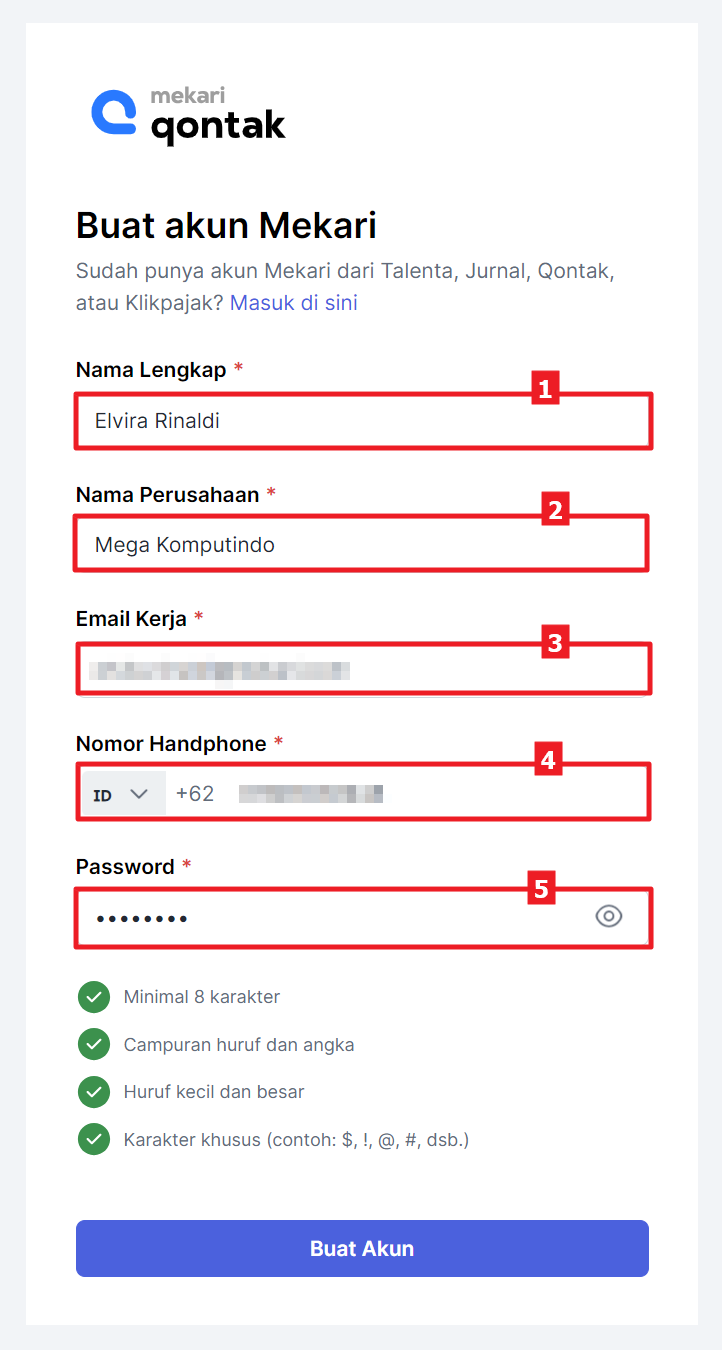Click the checkmark beside 'Huruf kecil dan besar'
The width and height of the screenshot is (722, 1350).
coord(93,1092)
